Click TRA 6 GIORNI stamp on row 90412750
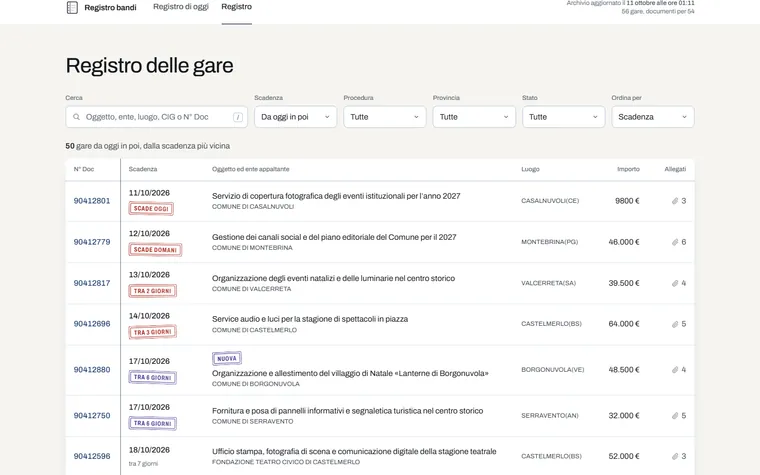The width and height of the screenshot is (760, 475). [x=153, y=423]
